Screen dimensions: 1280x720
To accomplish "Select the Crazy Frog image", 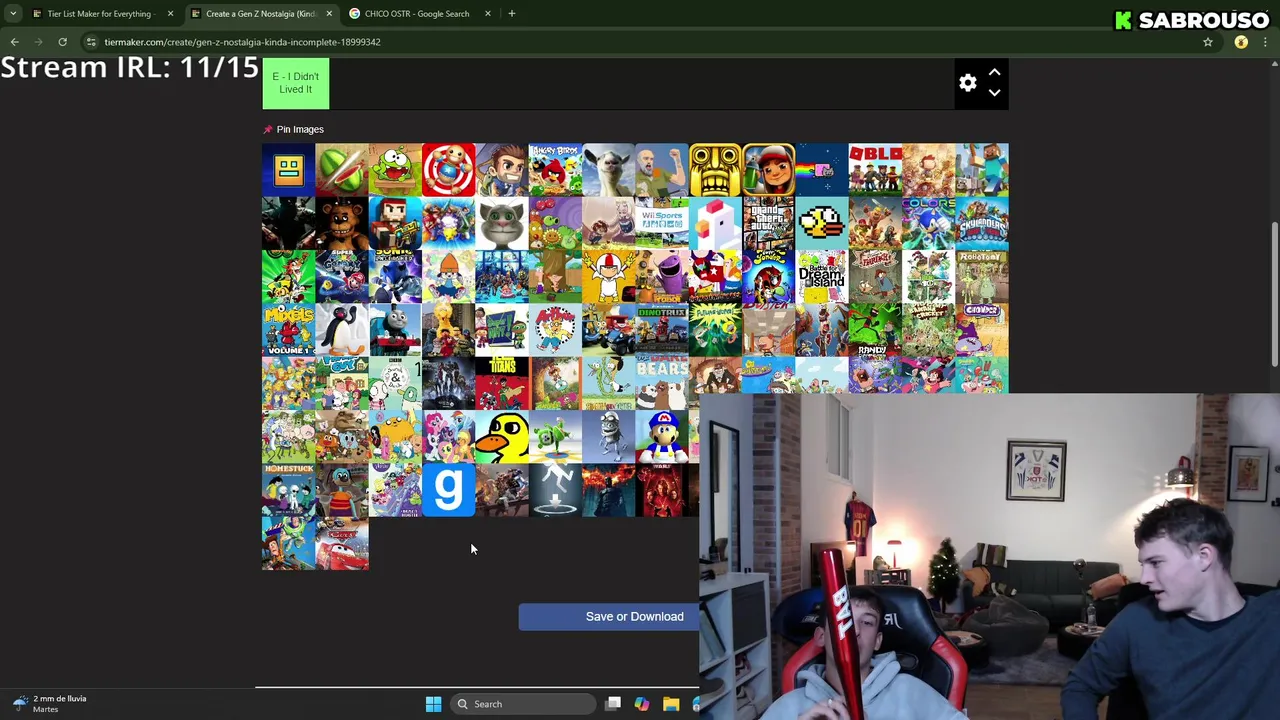I will coord(608,436).
